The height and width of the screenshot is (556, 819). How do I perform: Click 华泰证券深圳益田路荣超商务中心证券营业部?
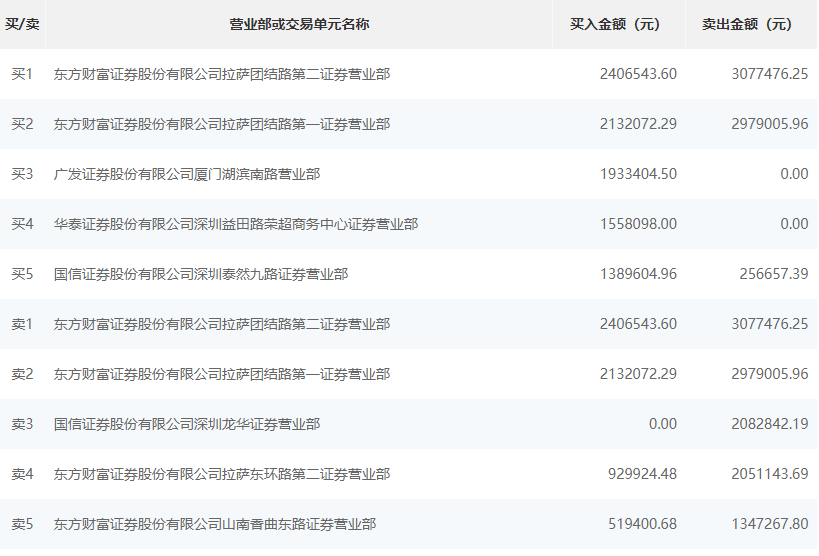click(x=236, y=224)
